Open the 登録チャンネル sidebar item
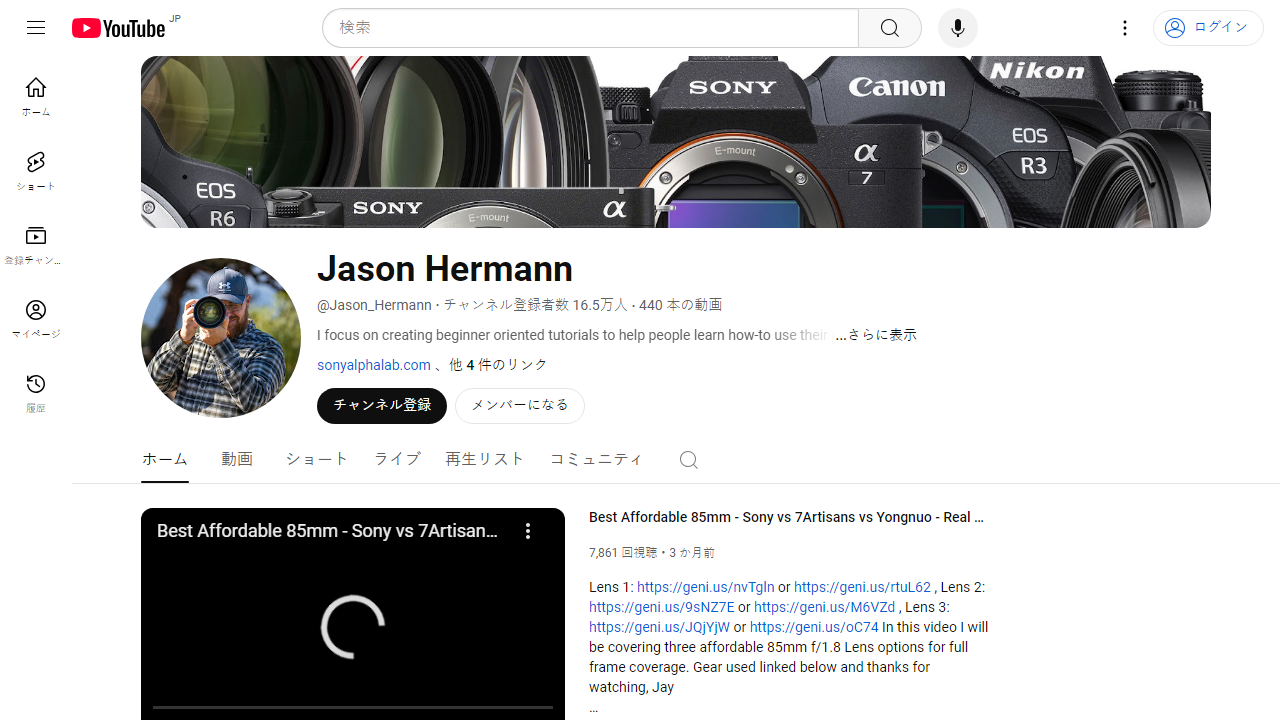 36,245
